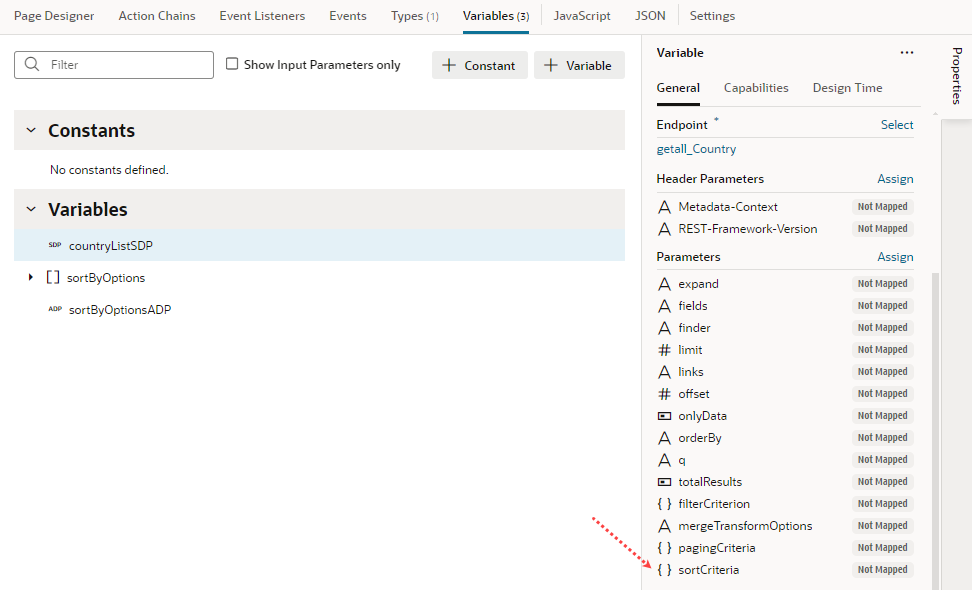Collapse the Constants section
Image resolution: width=972 pixels, height=590 pixels.
(31, 130)
